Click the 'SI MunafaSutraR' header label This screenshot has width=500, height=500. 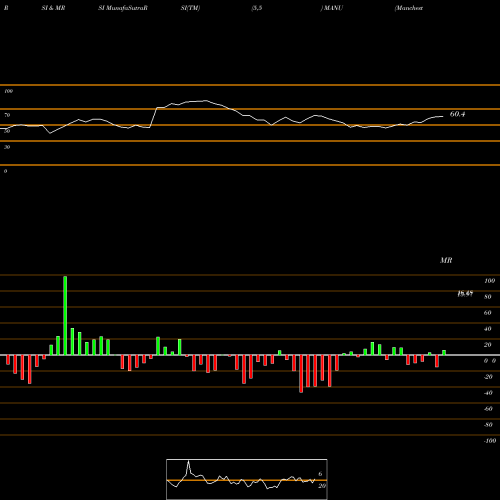123,8
